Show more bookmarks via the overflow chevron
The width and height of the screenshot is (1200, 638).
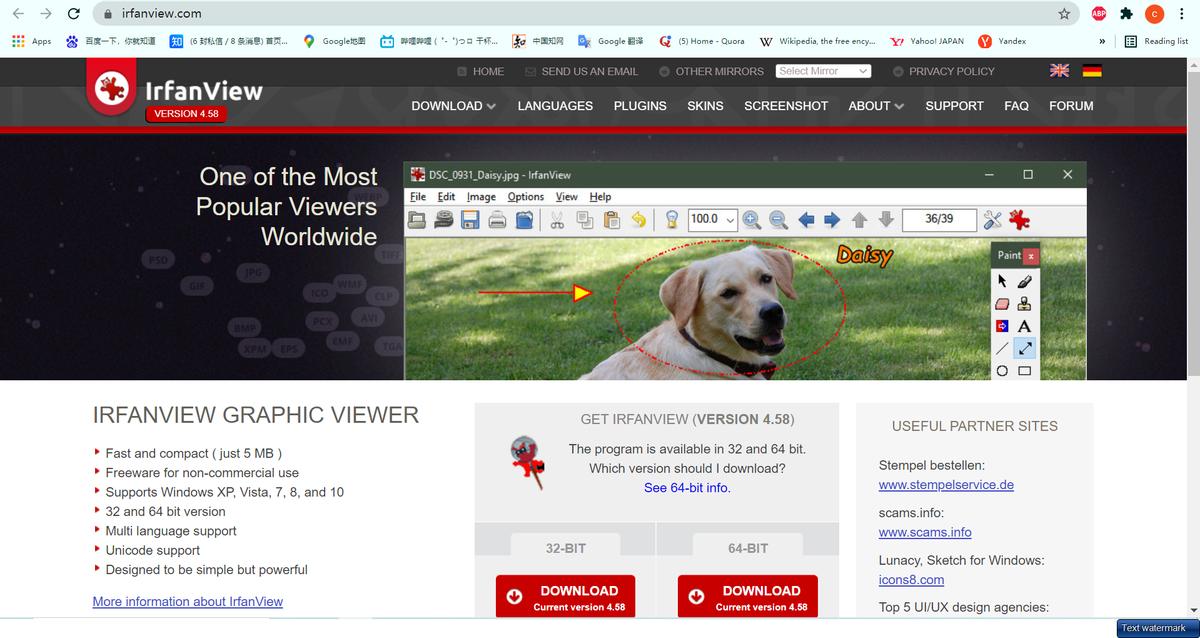(x=1102, y=41)
